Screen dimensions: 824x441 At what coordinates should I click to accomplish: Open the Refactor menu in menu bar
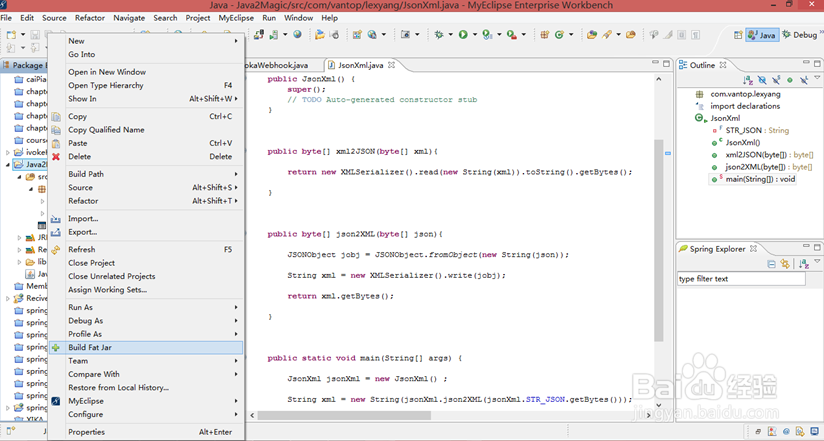(90, 18)
